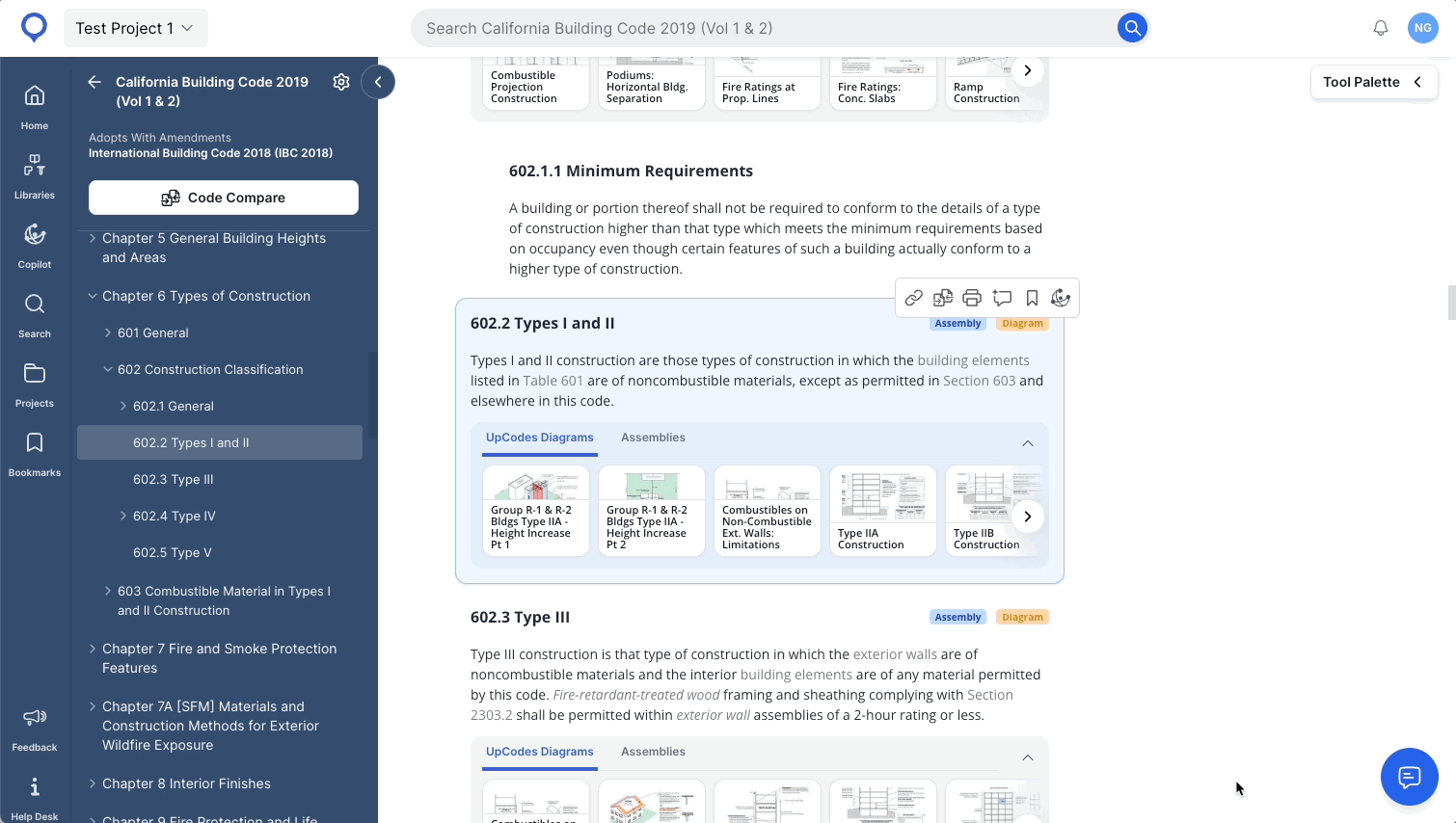Open Projects in the sidebar

[35, 384]
